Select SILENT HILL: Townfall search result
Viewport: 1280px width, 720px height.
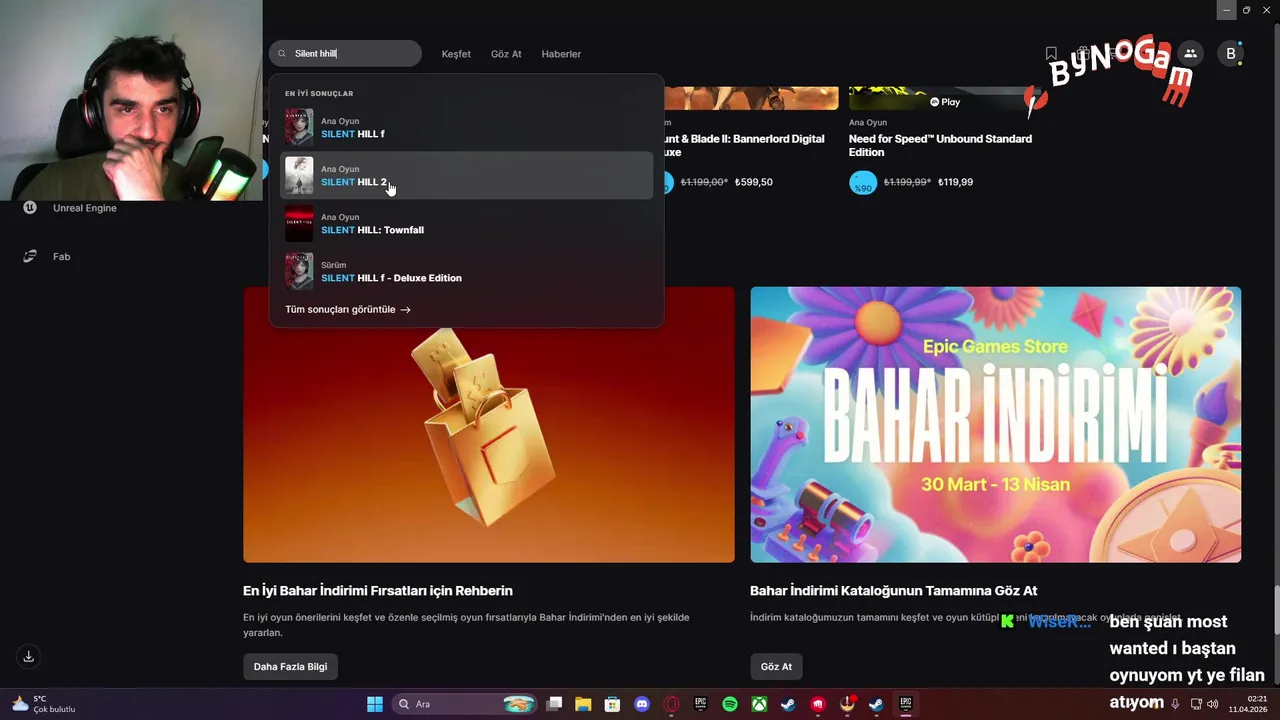pos(466,224)
